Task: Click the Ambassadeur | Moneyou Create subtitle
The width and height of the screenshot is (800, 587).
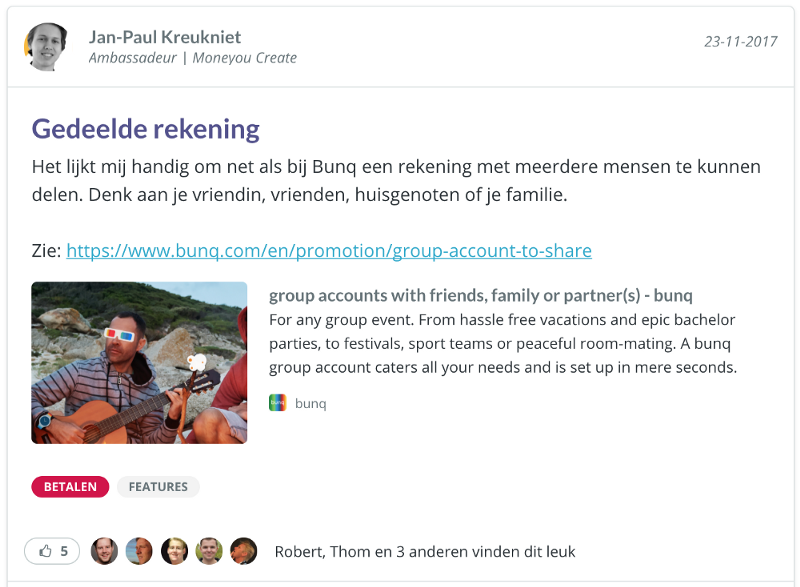Action: (193, 58)
